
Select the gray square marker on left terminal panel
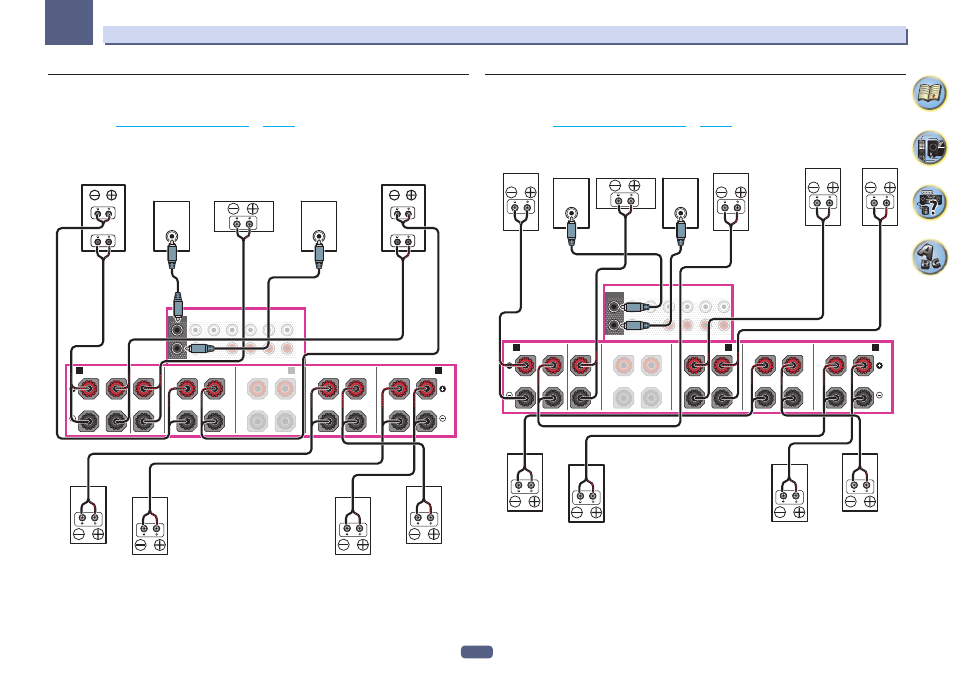[x=291, y=370]
